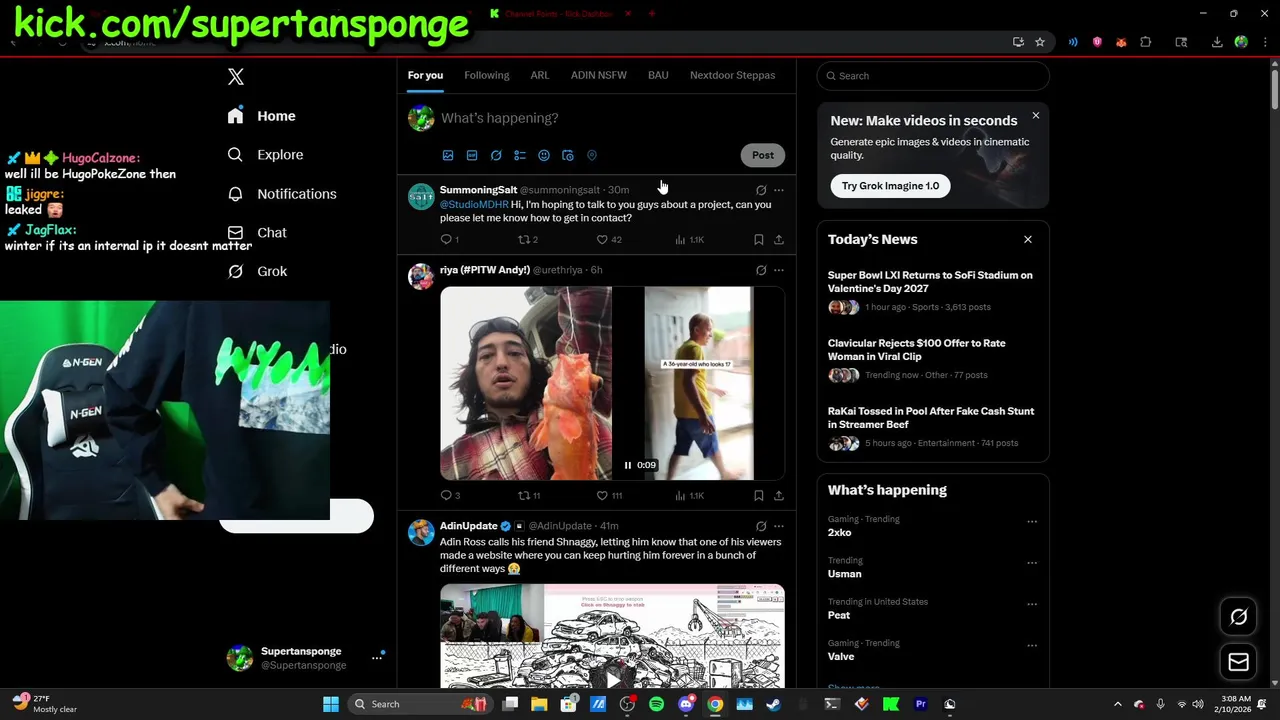Open Windows Start menu

[331, 704]
